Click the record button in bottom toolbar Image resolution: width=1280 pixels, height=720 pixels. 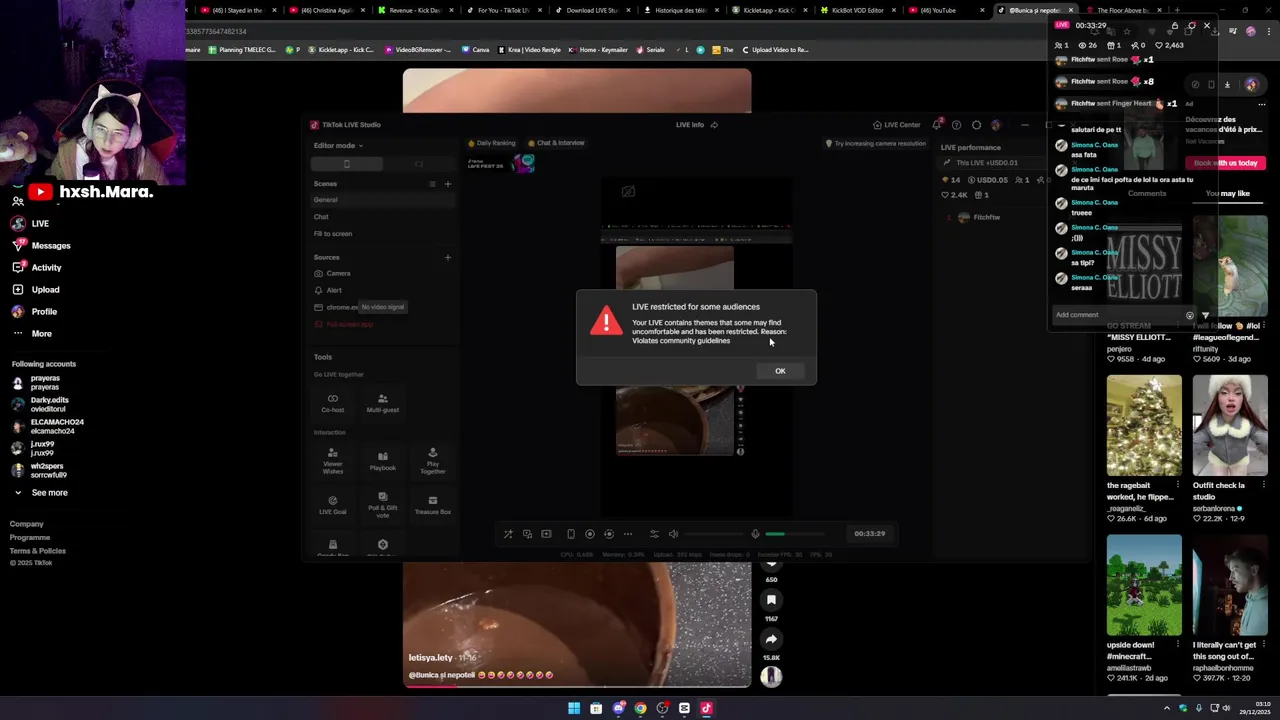click(x=590, y=534)
